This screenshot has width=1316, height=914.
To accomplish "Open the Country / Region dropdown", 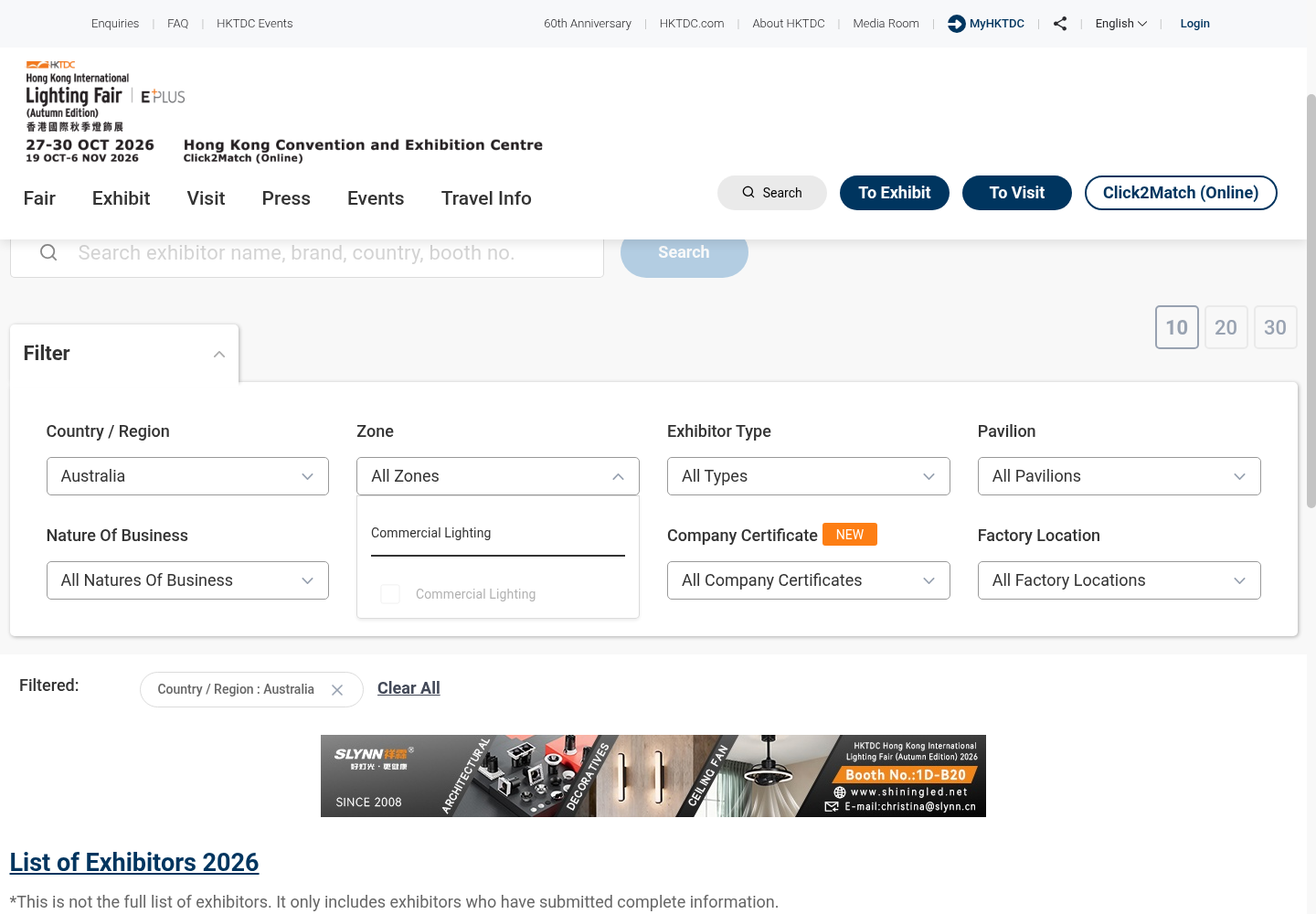I will click(187, 476).
